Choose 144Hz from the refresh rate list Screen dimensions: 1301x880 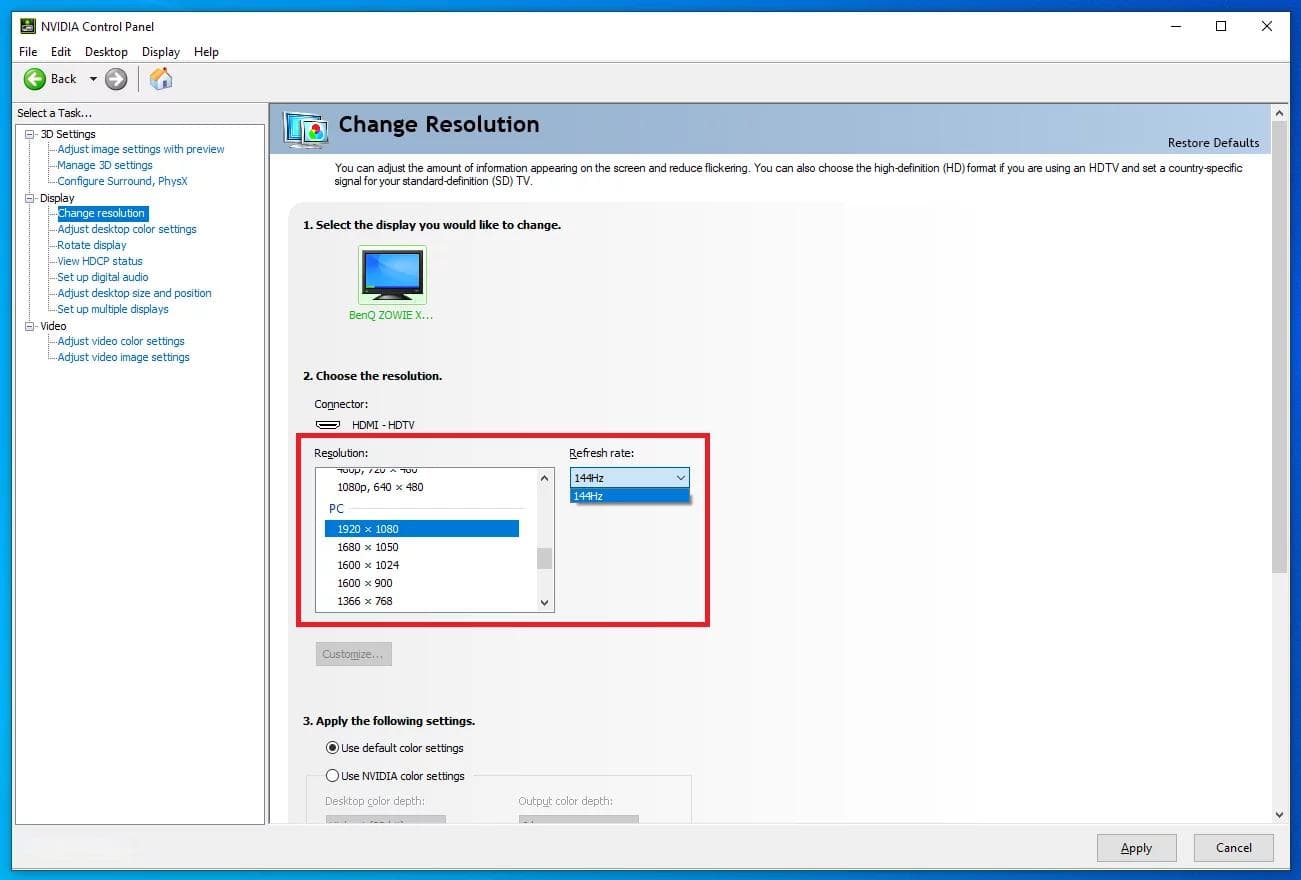tap(630, 496)
